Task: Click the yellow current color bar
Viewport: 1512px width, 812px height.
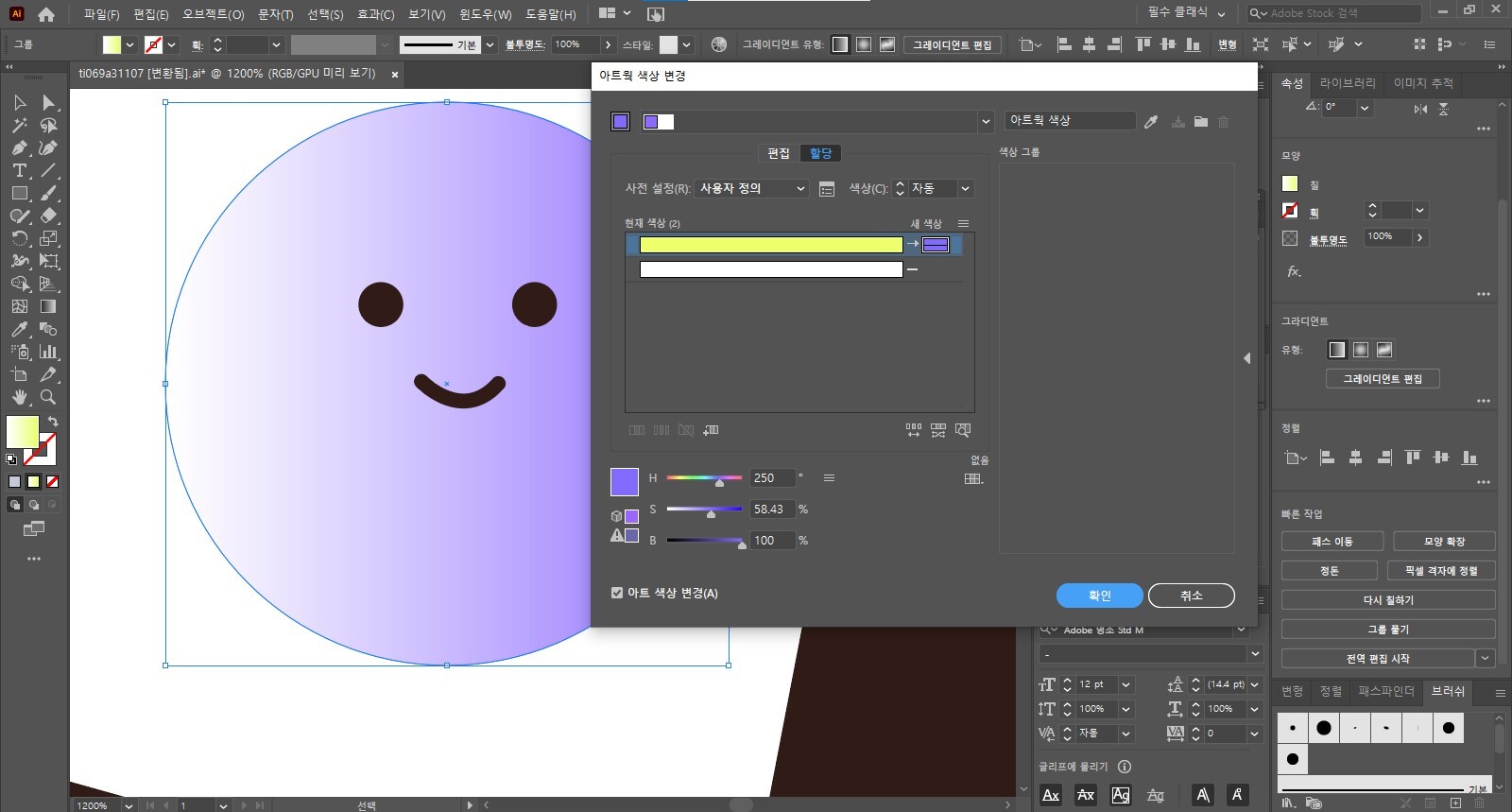Action: [770, 245]
